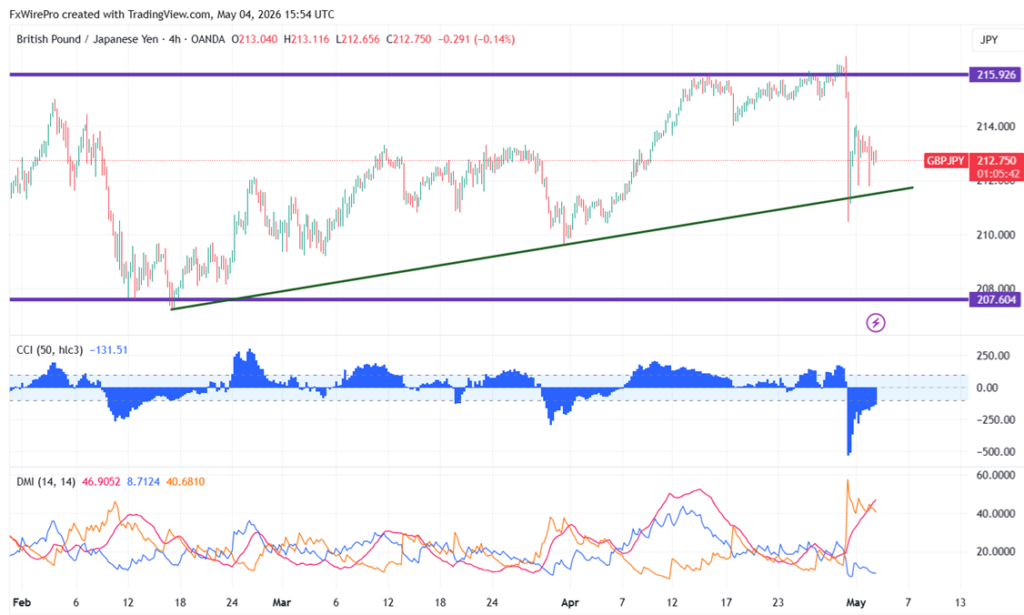Open the CCI (50, hlc3) indicator legend

(x=49, y=350)
